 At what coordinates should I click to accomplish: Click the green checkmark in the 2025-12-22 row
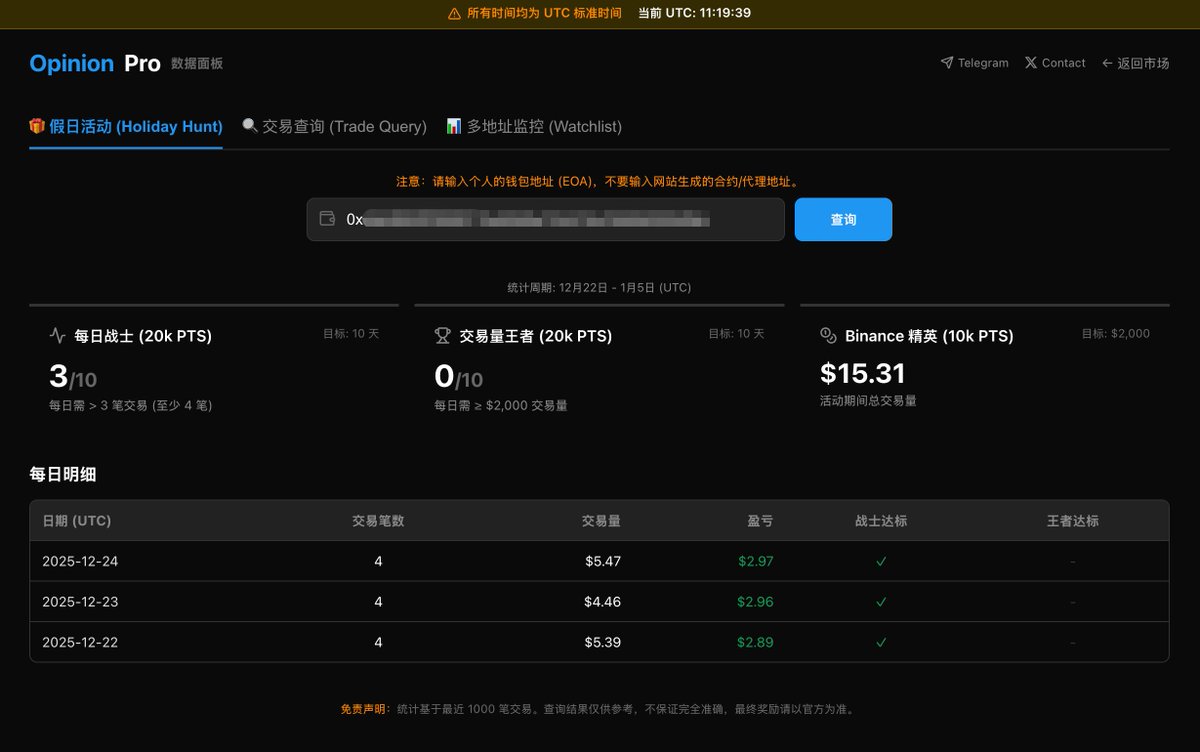[x=881, y=642]
